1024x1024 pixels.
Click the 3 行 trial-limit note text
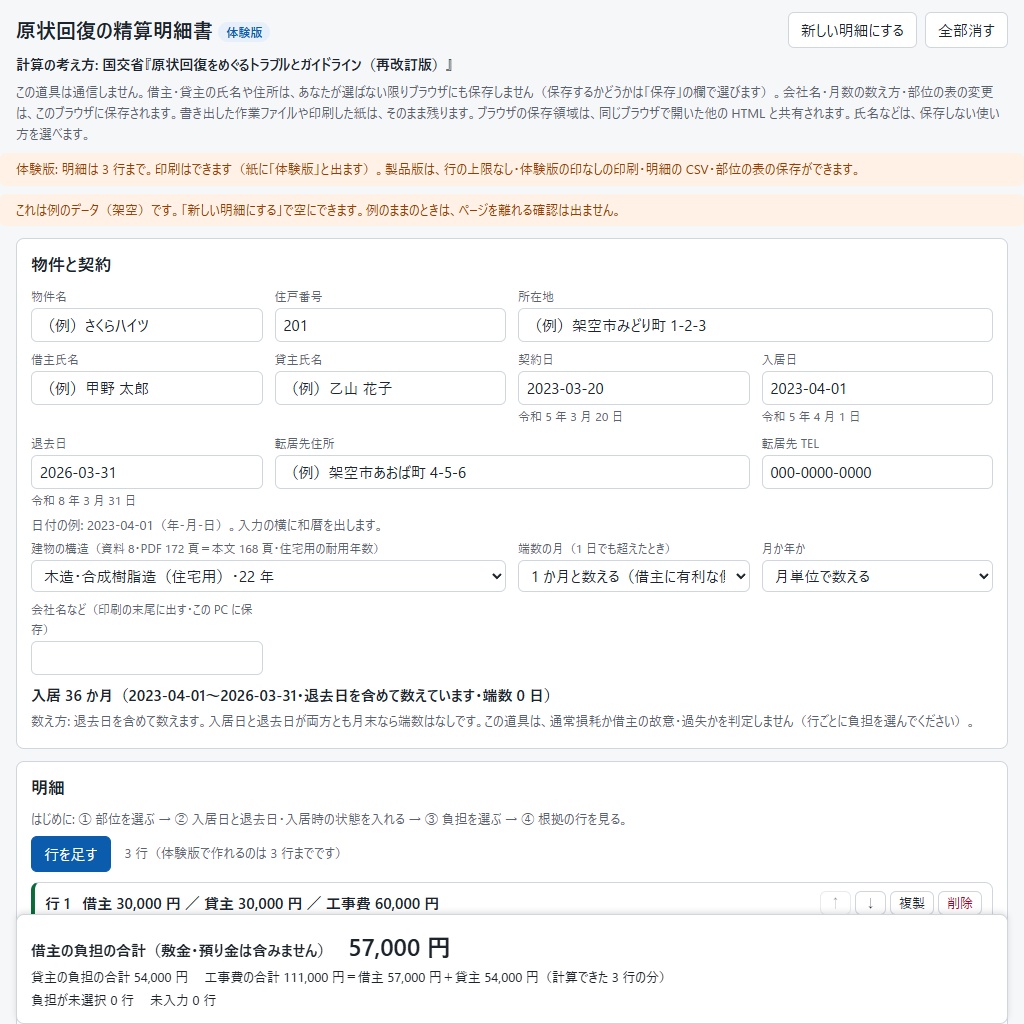(x=232, y=853)
